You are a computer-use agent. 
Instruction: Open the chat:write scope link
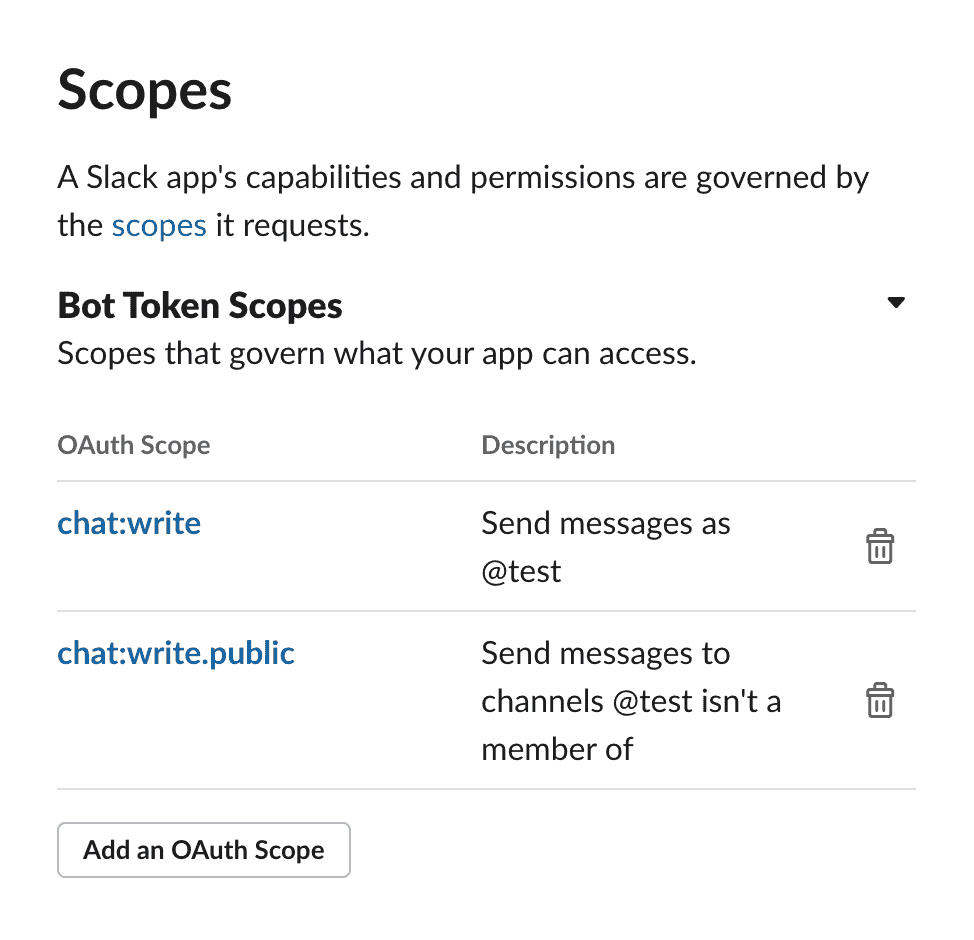129,523
